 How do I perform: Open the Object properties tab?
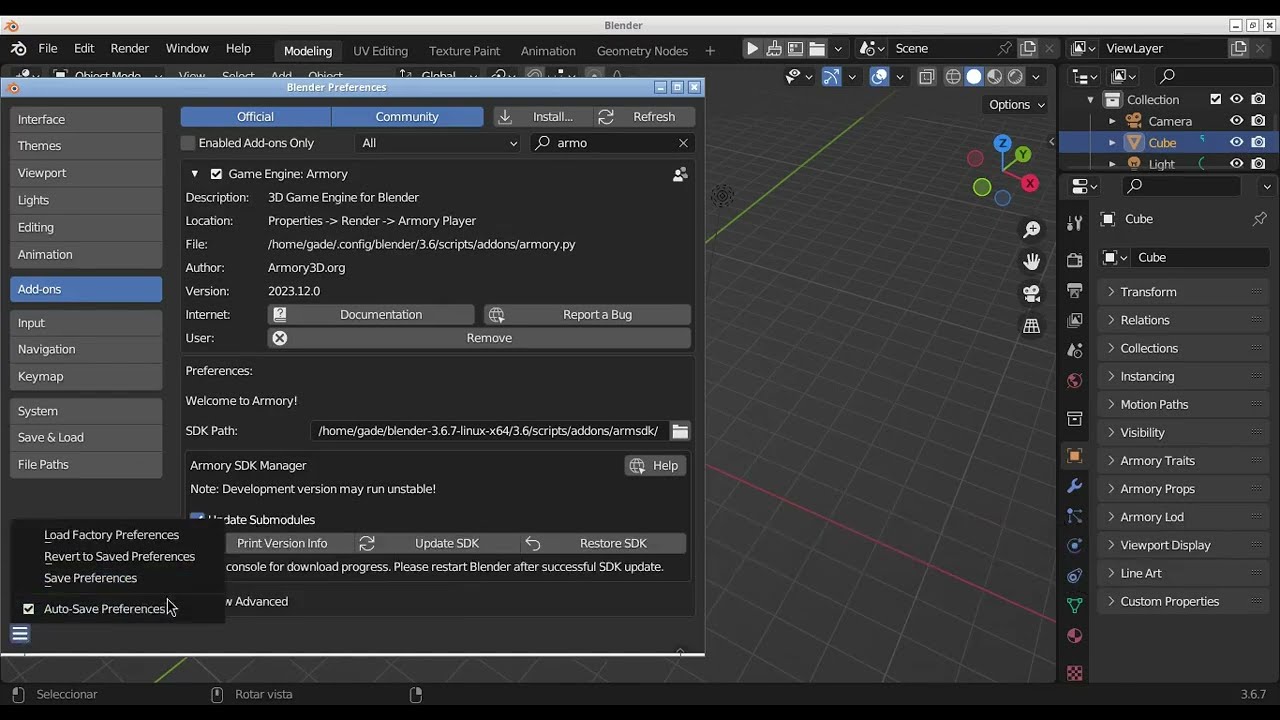(x=1074, y=456)
